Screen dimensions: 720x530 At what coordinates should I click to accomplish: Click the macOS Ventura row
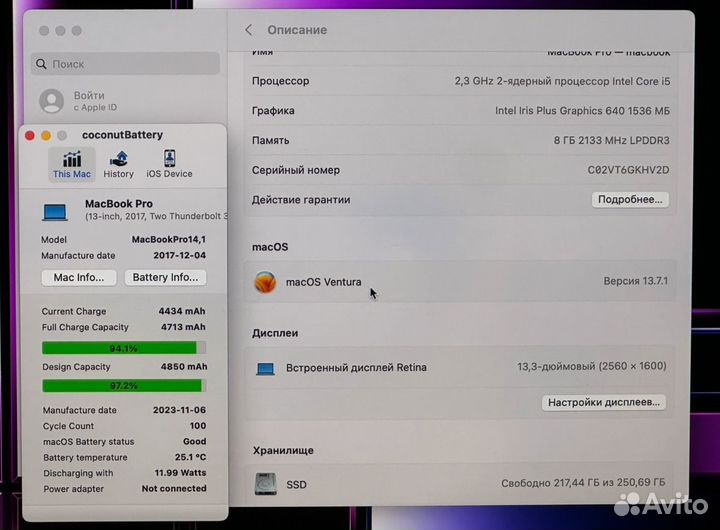(x=460, y=282)
